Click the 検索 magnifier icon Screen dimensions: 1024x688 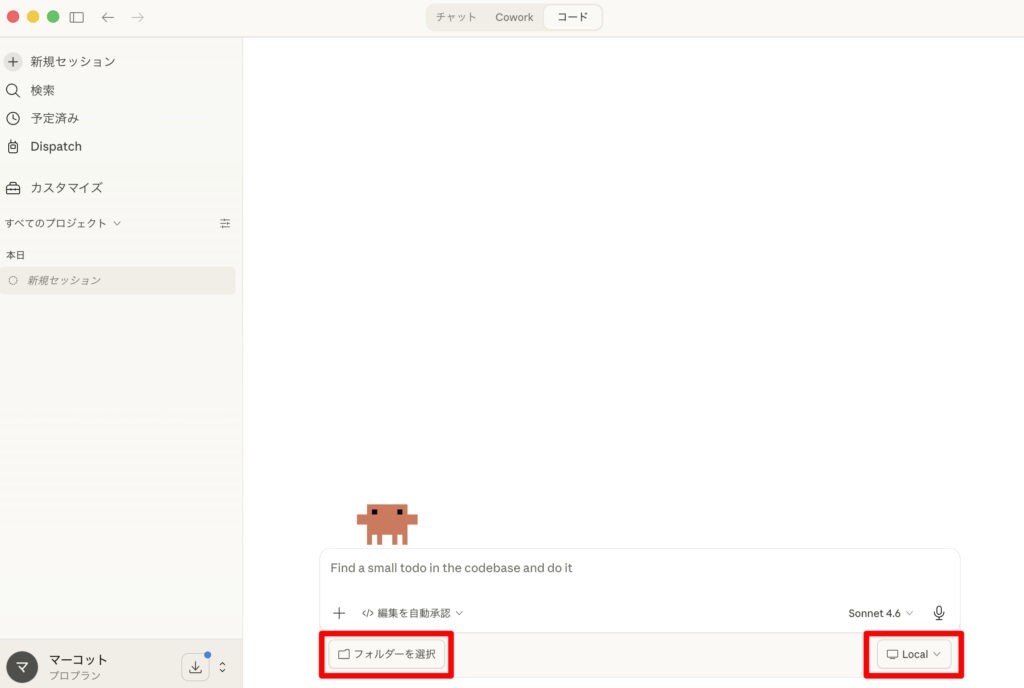[13, 90]
